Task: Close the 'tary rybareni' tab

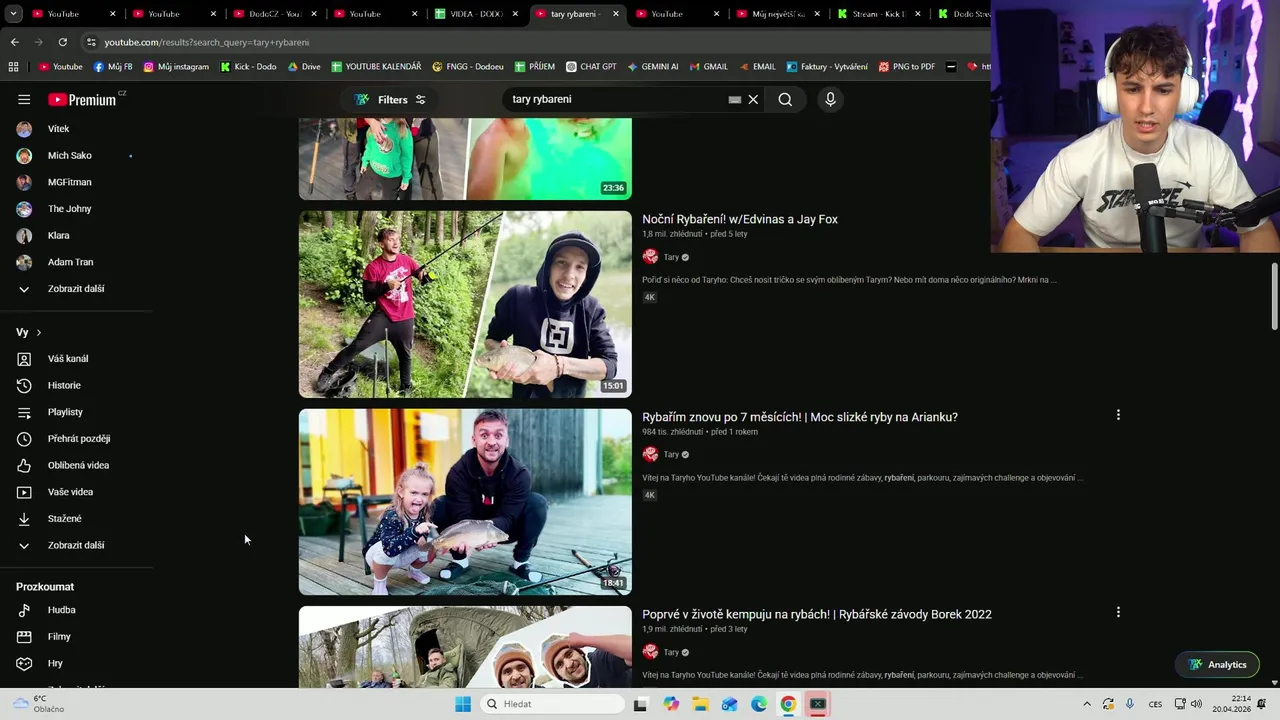Action: click(615, 14)
